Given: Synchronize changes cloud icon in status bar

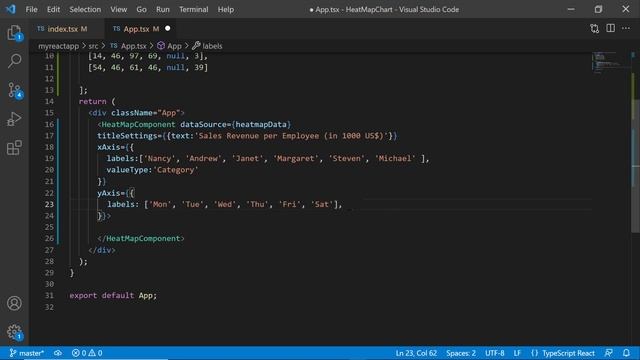Looking at the screenshot, I should click(x=58, y=353).
